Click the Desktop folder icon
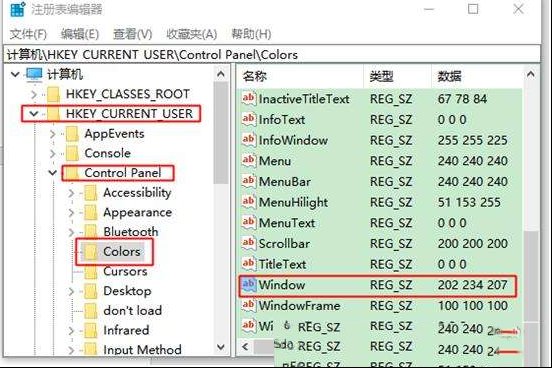Screen dimensions: 552x368 (91, 291)
